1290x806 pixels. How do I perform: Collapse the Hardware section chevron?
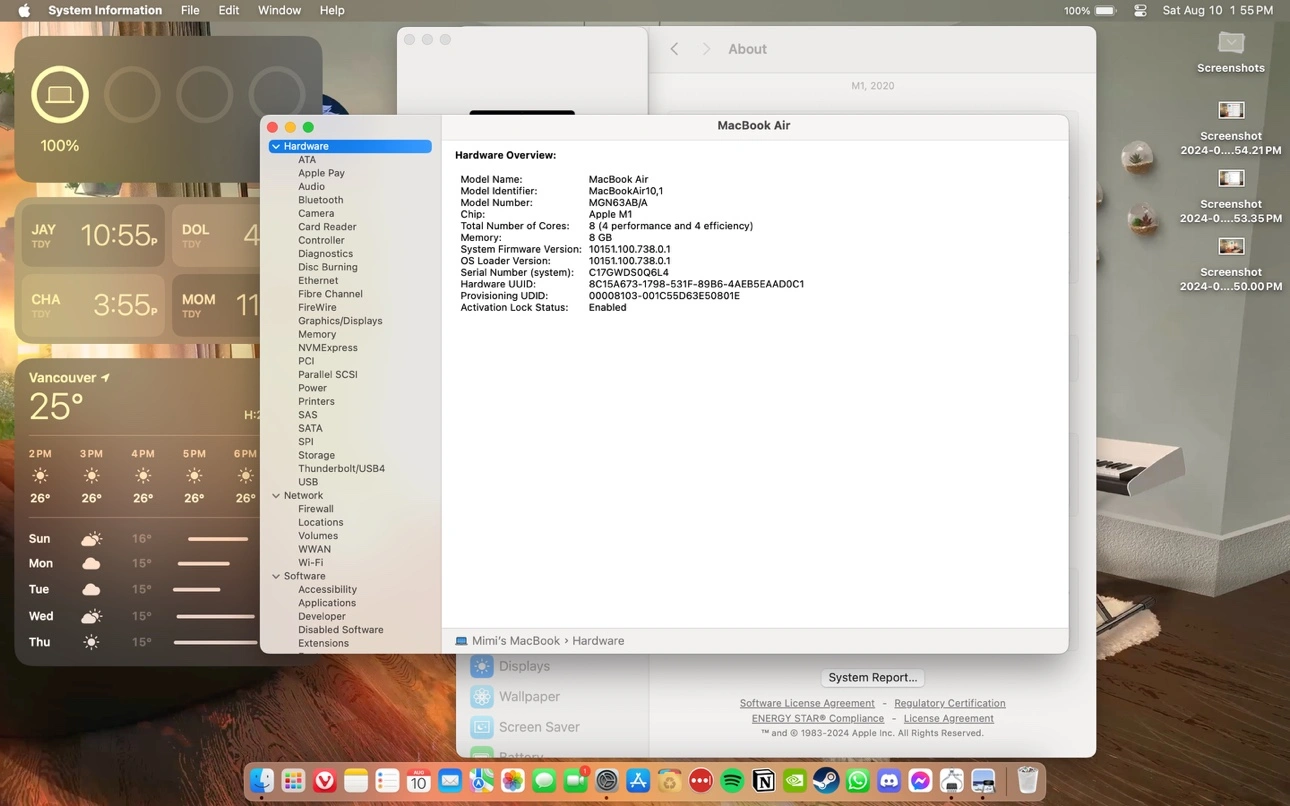[276, 147]
